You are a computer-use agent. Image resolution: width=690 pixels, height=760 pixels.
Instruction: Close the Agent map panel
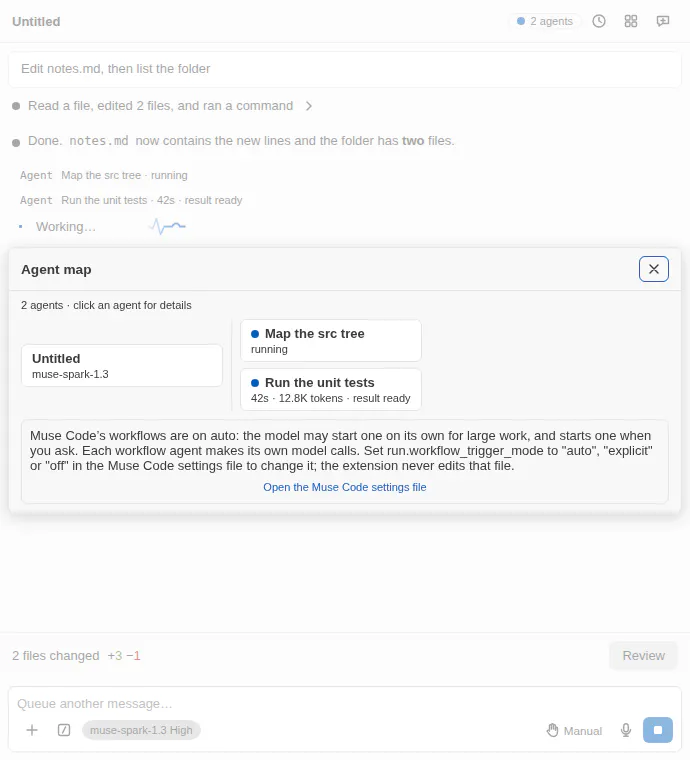654,269
